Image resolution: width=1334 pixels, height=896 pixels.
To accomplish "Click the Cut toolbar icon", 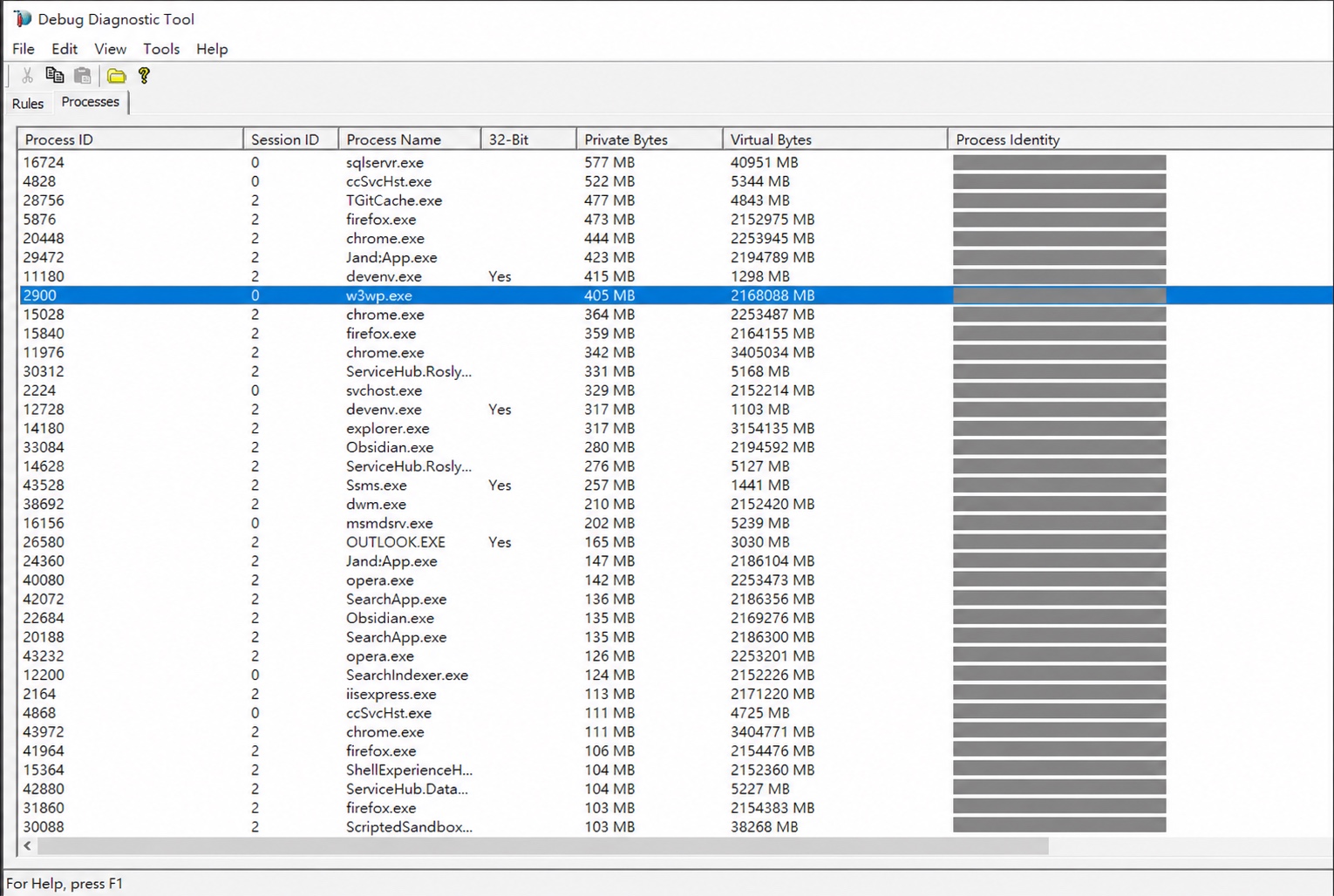I will (28, 76).
